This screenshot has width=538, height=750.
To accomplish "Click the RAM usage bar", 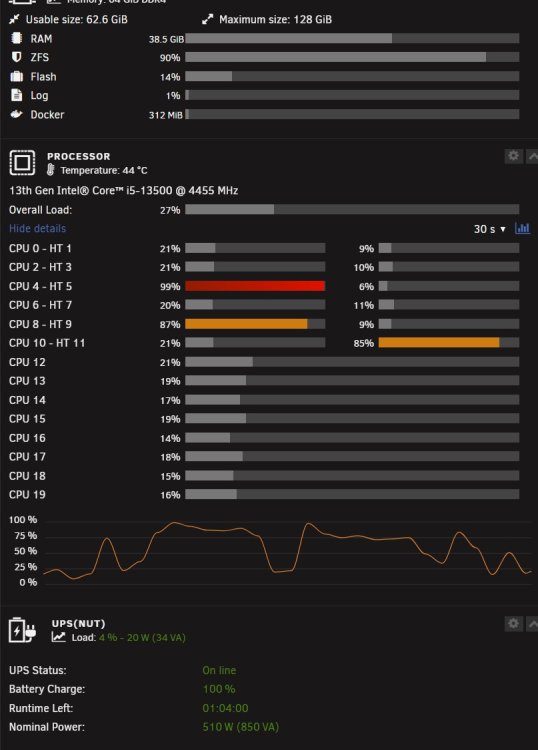I will [352, 38].
